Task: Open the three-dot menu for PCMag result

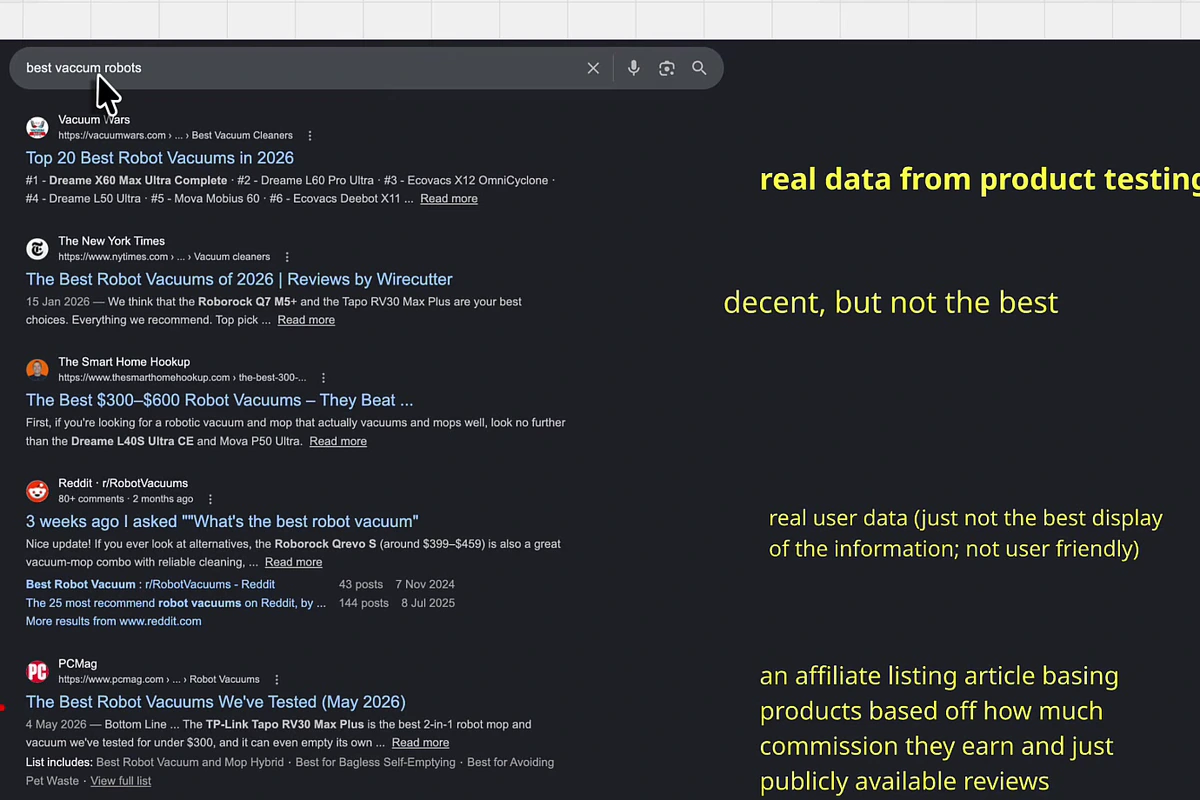Action: (277, 679)
